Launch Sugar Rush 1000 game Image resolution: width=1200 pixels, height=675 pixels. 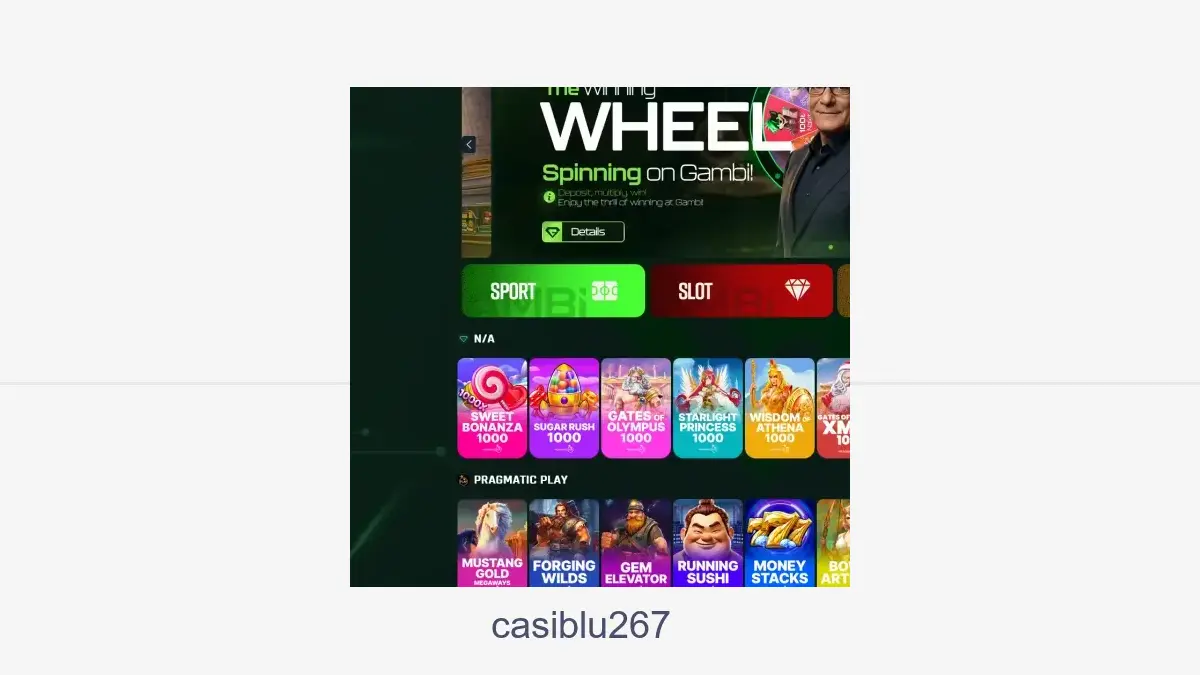pos(564,408)
